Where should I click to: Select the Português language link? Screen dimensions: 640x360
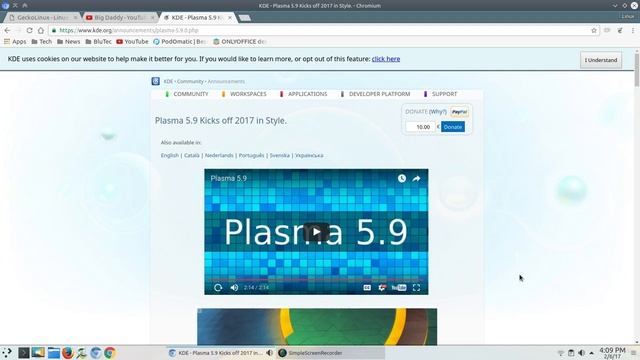251,156
